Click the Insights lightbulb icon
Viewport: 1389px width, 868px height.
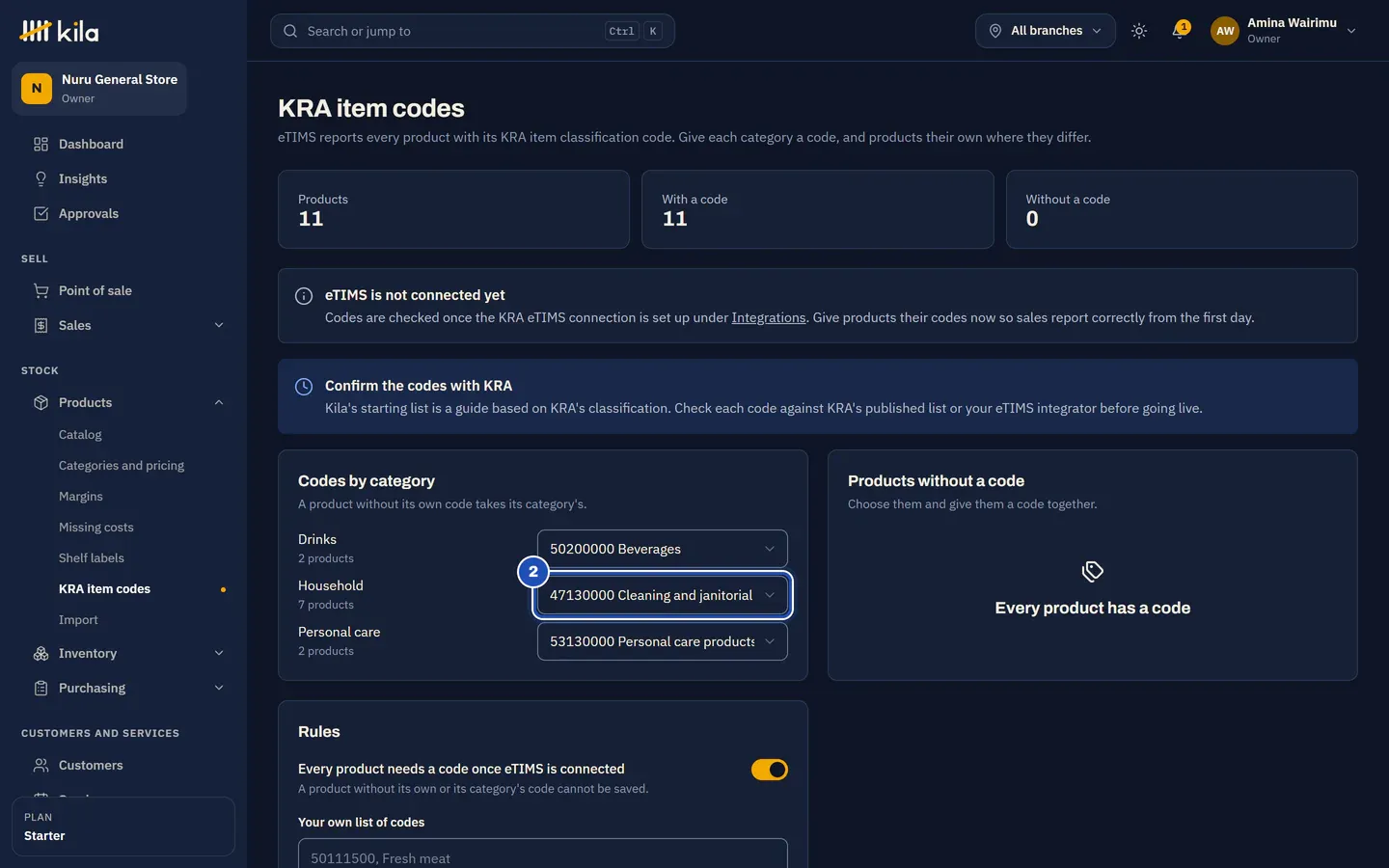coord(41,178)
